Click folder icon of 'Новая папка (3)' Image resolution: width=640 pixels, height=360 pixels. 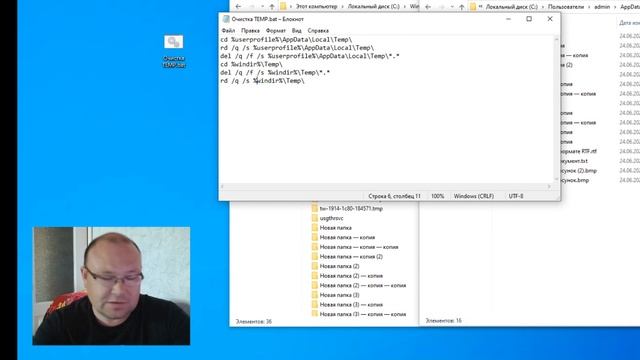click(315, 295)
